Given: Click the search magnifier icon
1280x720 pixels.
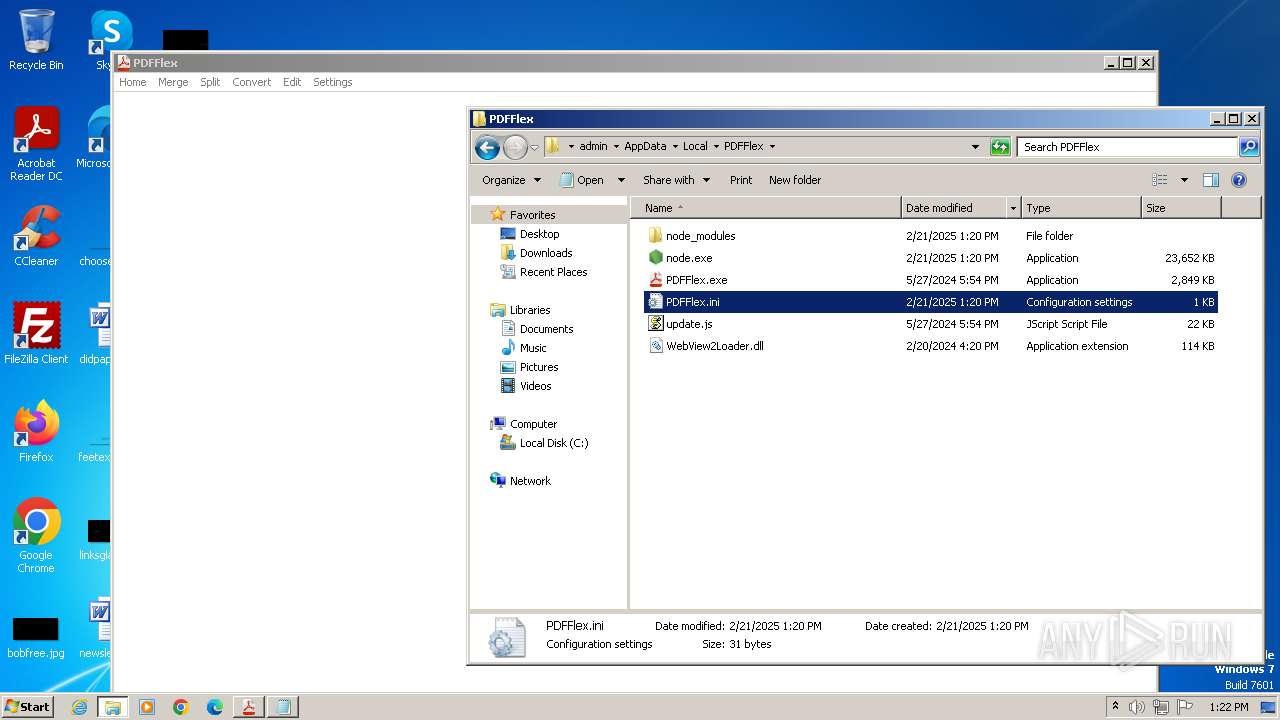Looking at the screenshot, I should point(1249,147).
